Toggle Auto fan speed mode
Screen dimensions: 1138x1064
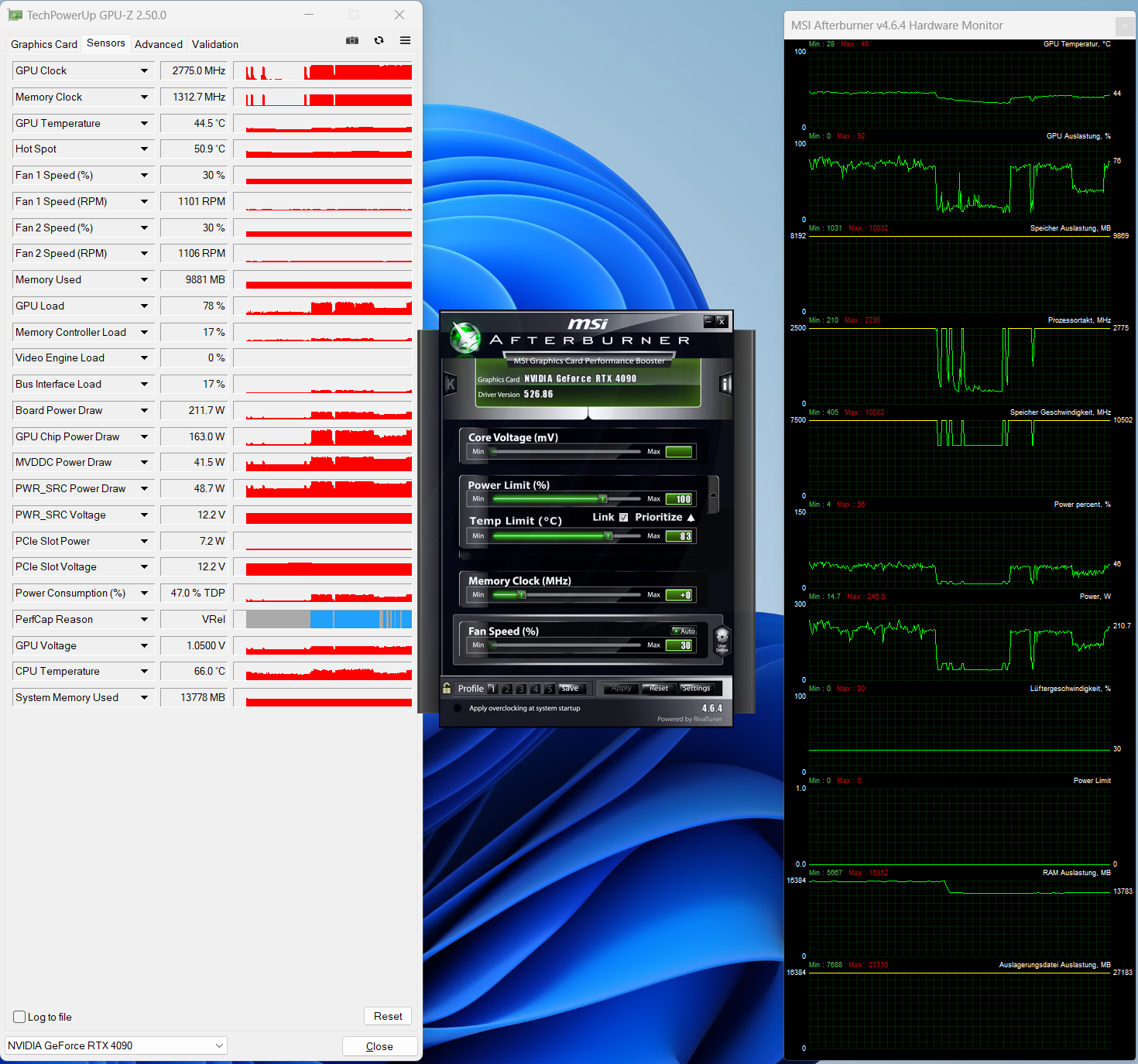click(684, 631)
